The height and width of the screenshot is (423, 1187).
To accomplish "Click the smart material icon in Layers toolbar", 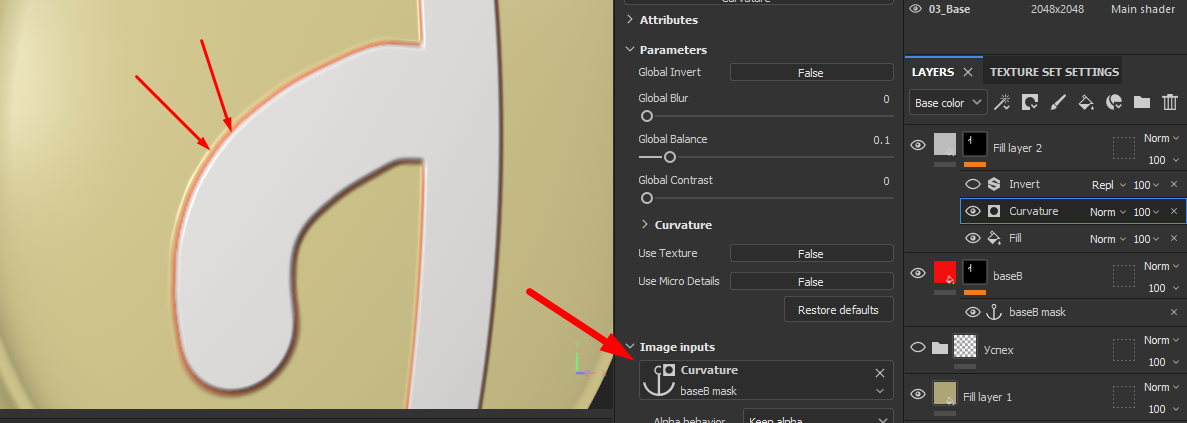I will [1114, 102].
